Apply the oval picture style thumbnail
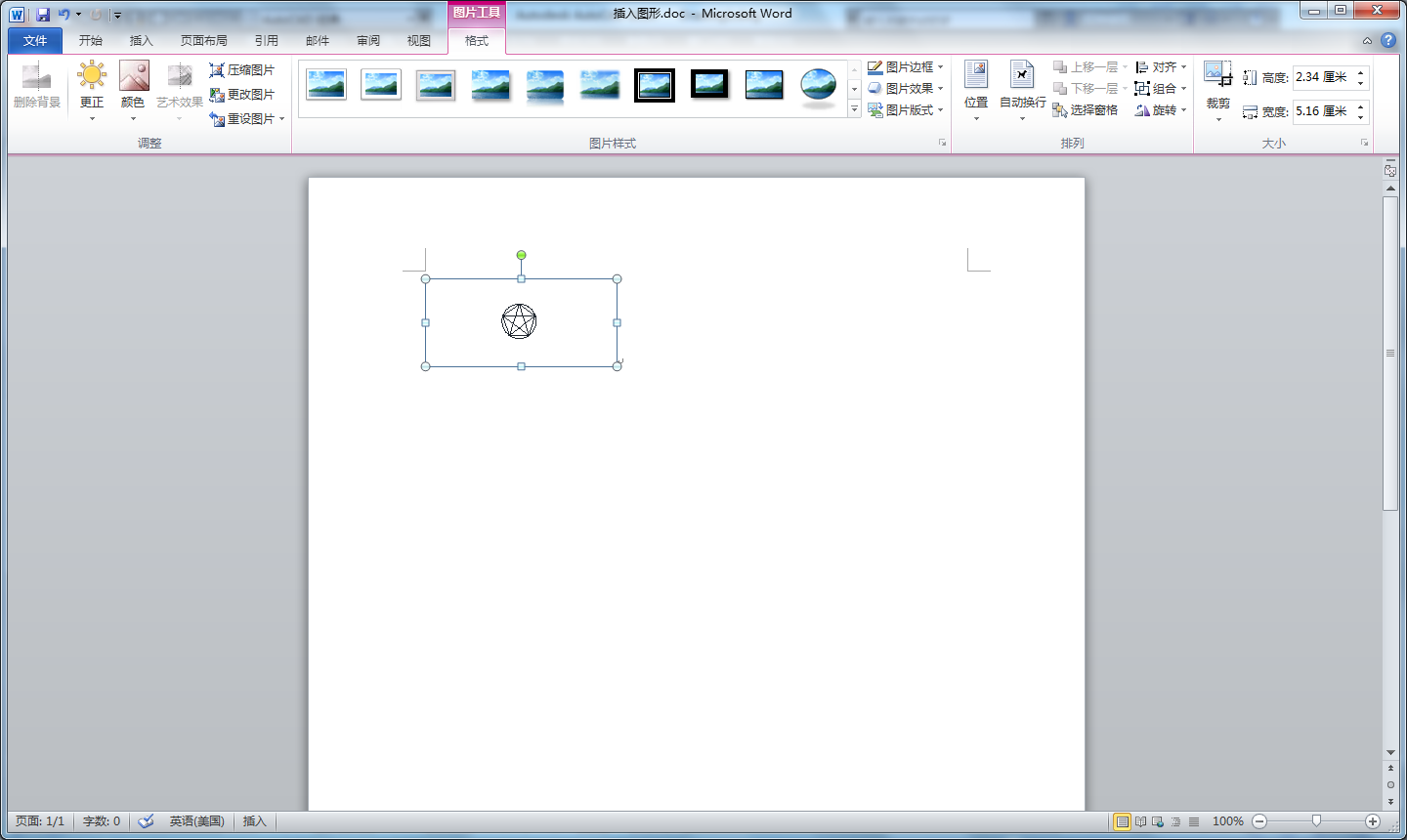 818,87
